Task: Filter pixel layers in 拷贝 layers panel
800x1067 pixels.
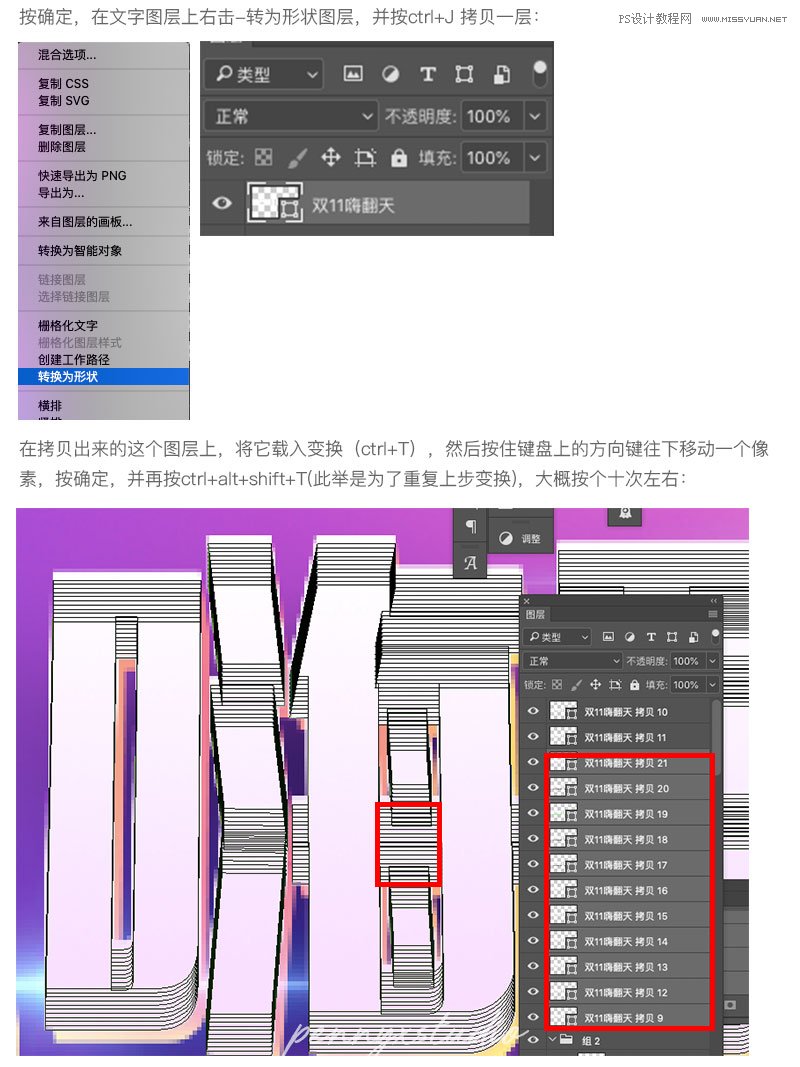Action: point(608,637)
